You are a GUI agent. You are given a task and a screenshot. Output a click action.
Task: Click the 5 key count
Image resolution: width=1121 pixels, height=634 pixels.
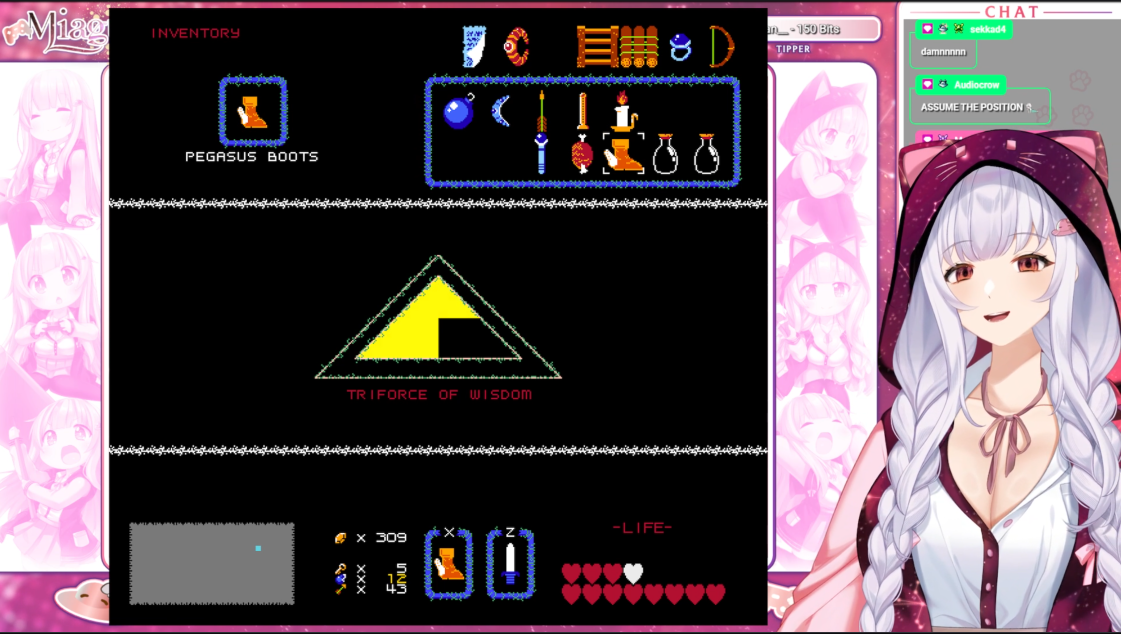coord(402,568)
